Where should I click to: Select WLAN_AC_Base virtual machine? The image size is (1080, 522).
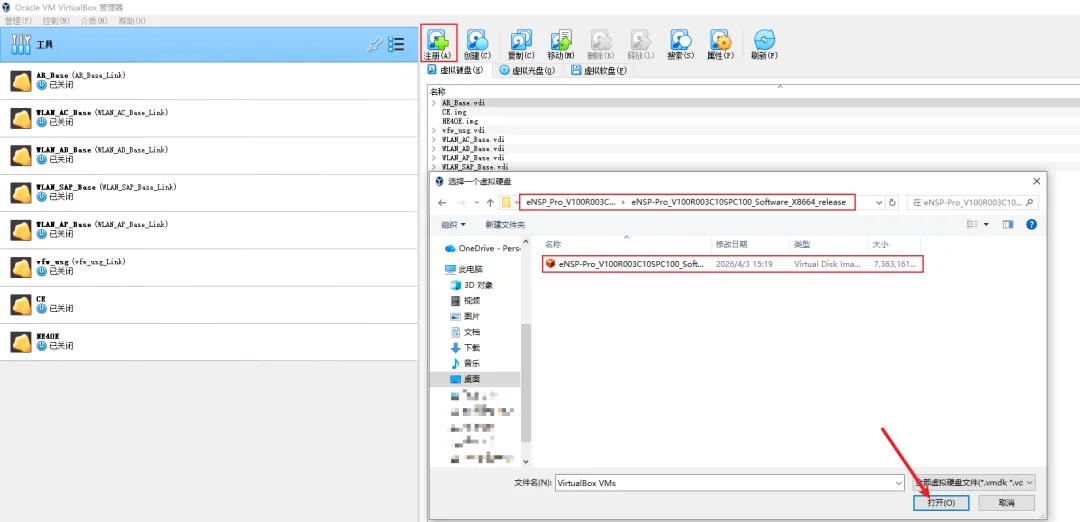(x=209, y=118)
